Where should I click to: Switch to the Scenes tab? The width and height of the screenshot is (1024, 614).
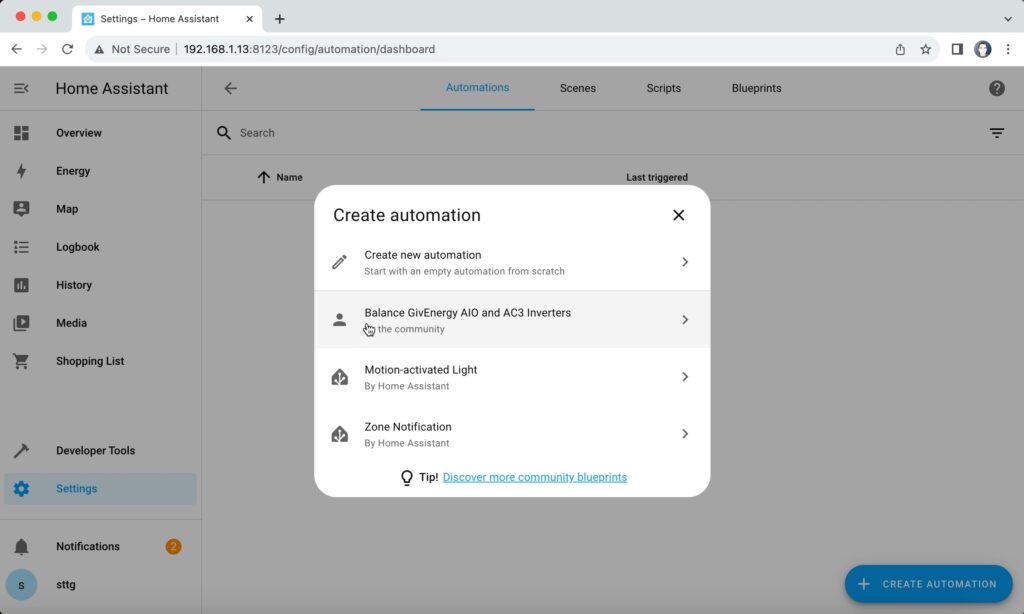point(577,88)
